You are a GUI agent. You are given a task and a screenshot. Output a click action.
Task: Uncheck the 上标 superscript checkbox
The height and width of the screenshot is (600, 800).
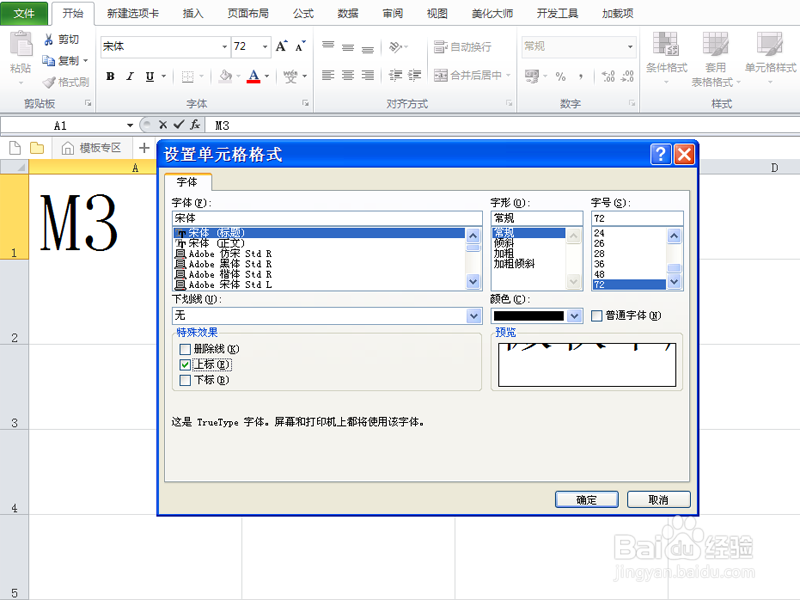(185, 364)
